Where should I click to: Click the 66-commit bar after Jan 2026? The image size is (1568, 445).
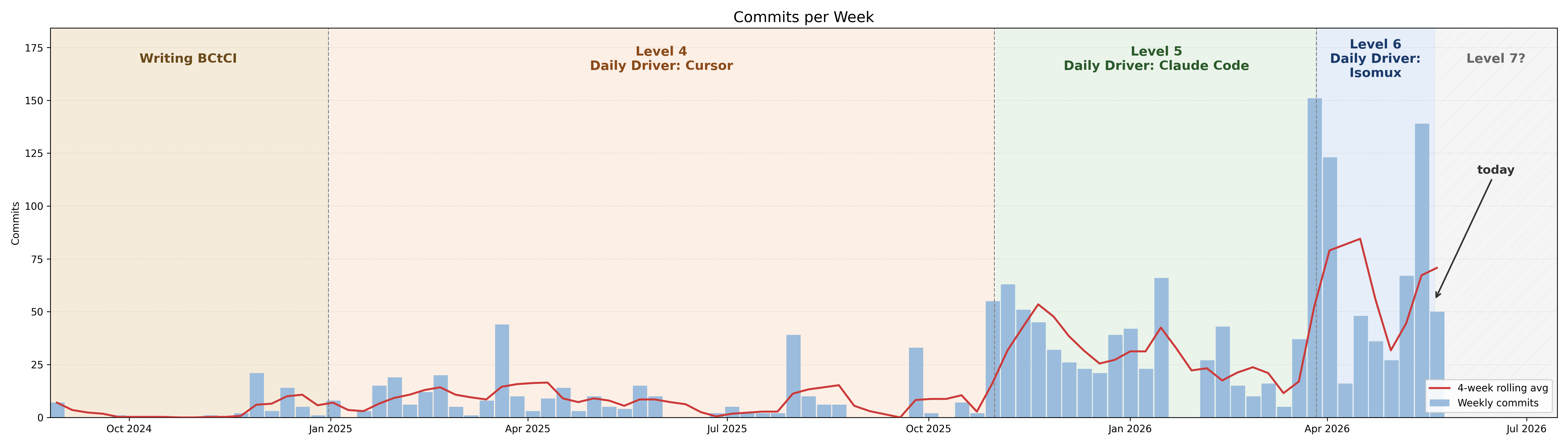coord(1162,348)
